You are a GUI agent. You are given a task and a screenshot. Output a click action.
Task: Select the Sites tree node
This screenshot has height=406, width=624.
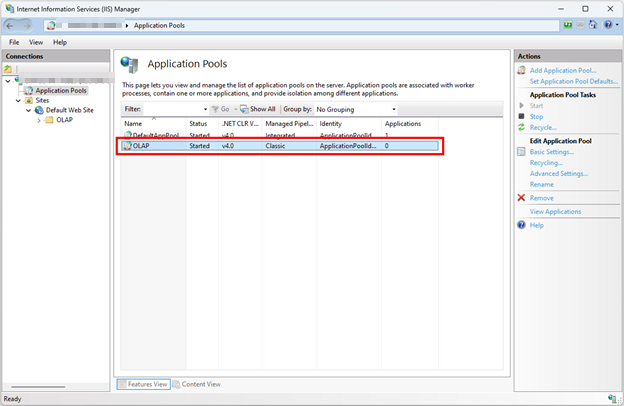click(x=42, y=100)
